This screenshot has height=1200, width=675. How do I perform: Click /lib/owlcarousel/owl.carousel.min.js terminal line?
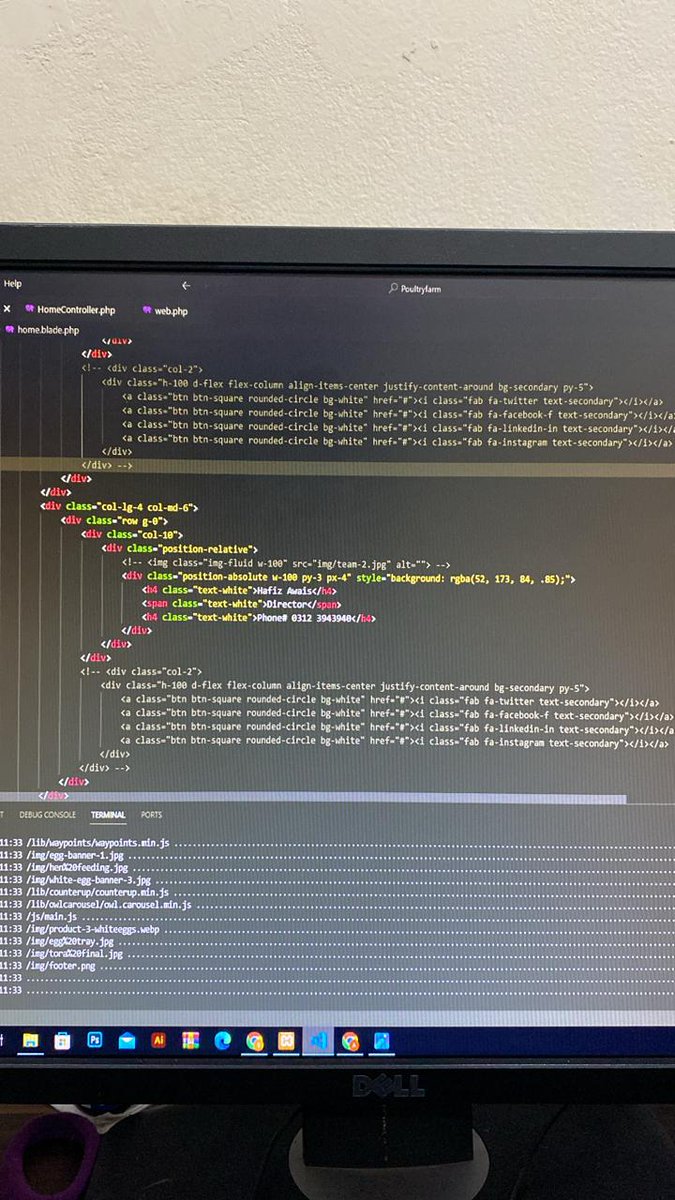point(110,904)
